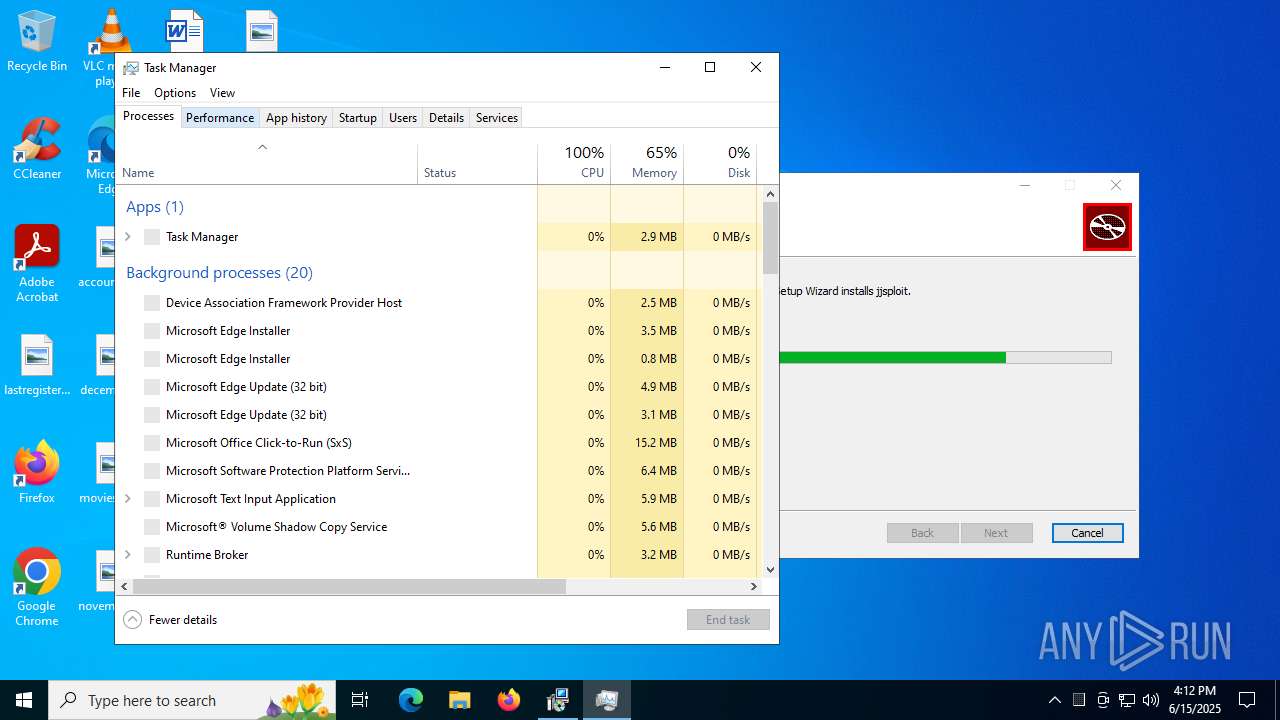Show hidden system tray icons
Viewport: 1280px width, 720px height.
point(1054,700)
